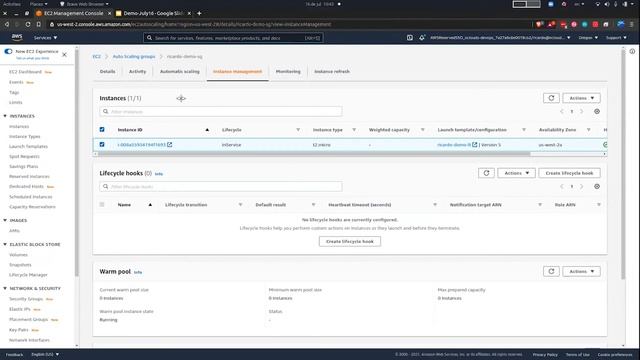Switch to the Details tab

pos(107,71)
